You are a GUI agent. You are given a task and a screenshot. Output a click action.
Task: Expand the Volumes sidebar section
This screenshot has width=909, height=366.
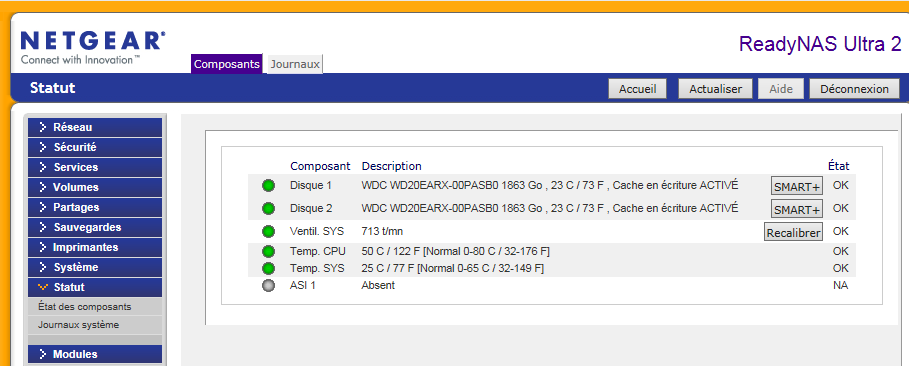point(95,187)
